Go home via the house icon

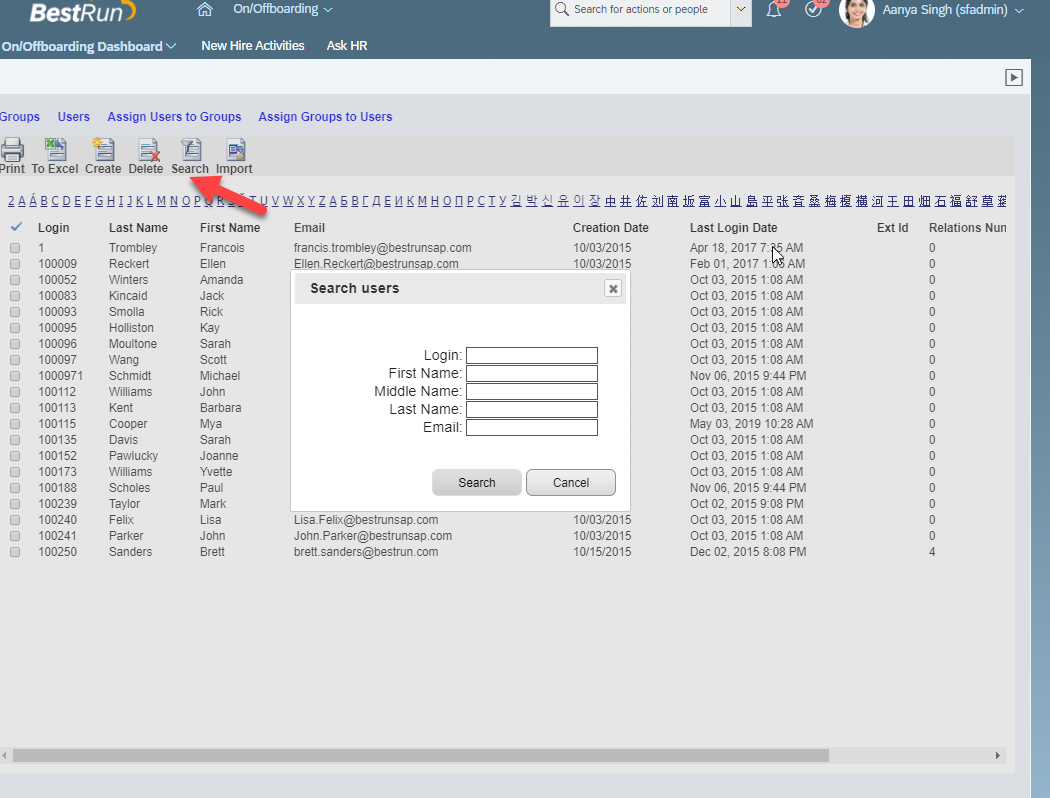click(205, 9)
